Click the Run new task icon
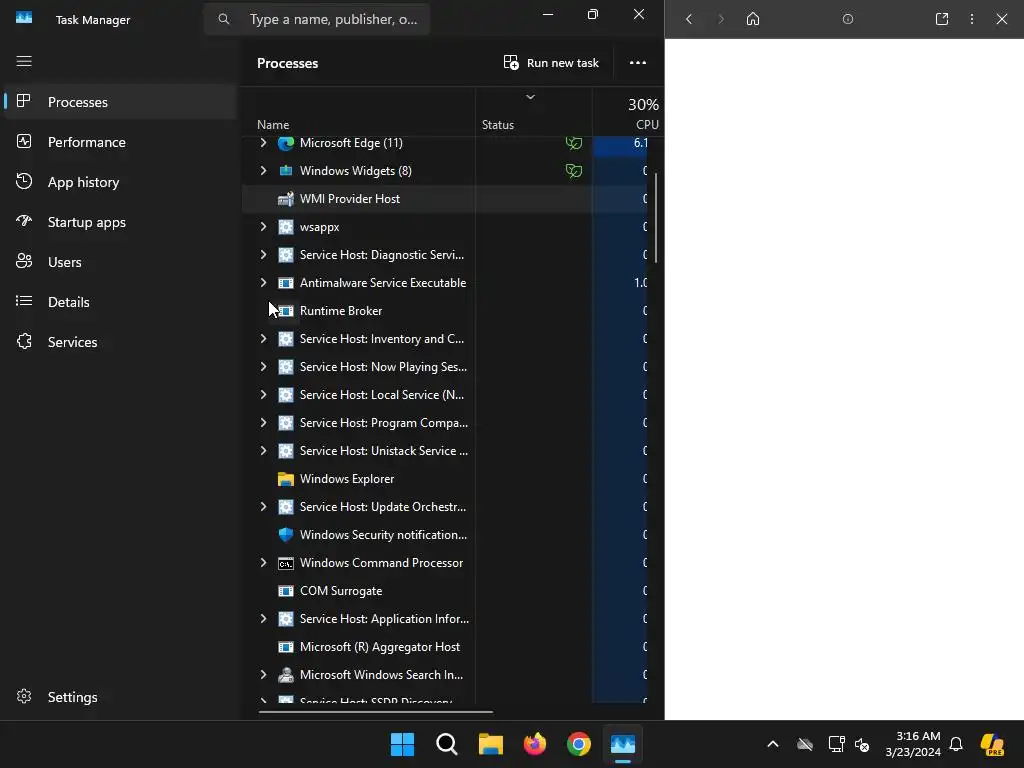This screenshot has height=768, width=1024. pyautogui.click(x=511, y=63)
